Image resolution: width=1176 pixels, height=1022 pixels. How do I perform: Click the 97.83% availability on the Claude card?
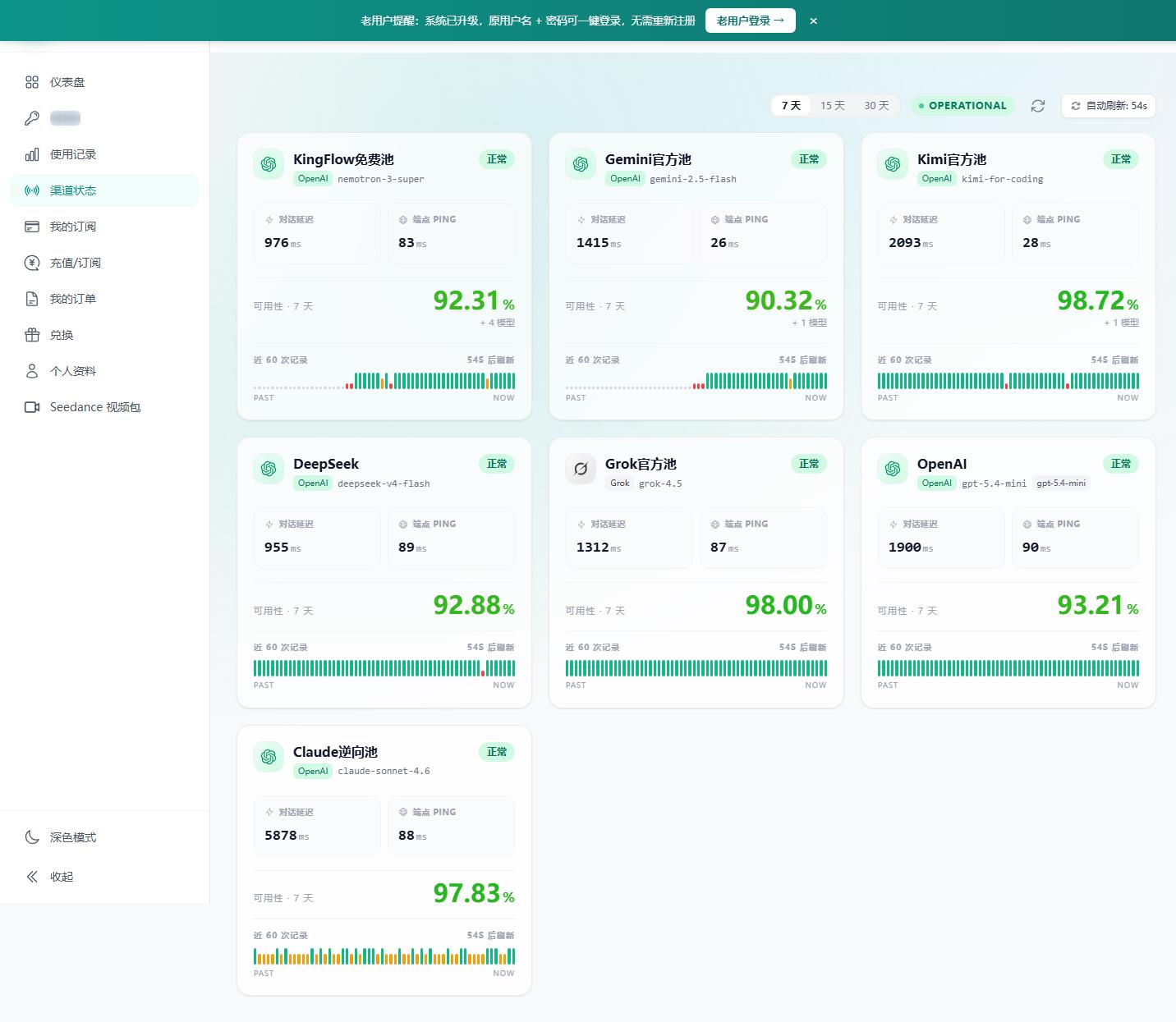(474, 894)
